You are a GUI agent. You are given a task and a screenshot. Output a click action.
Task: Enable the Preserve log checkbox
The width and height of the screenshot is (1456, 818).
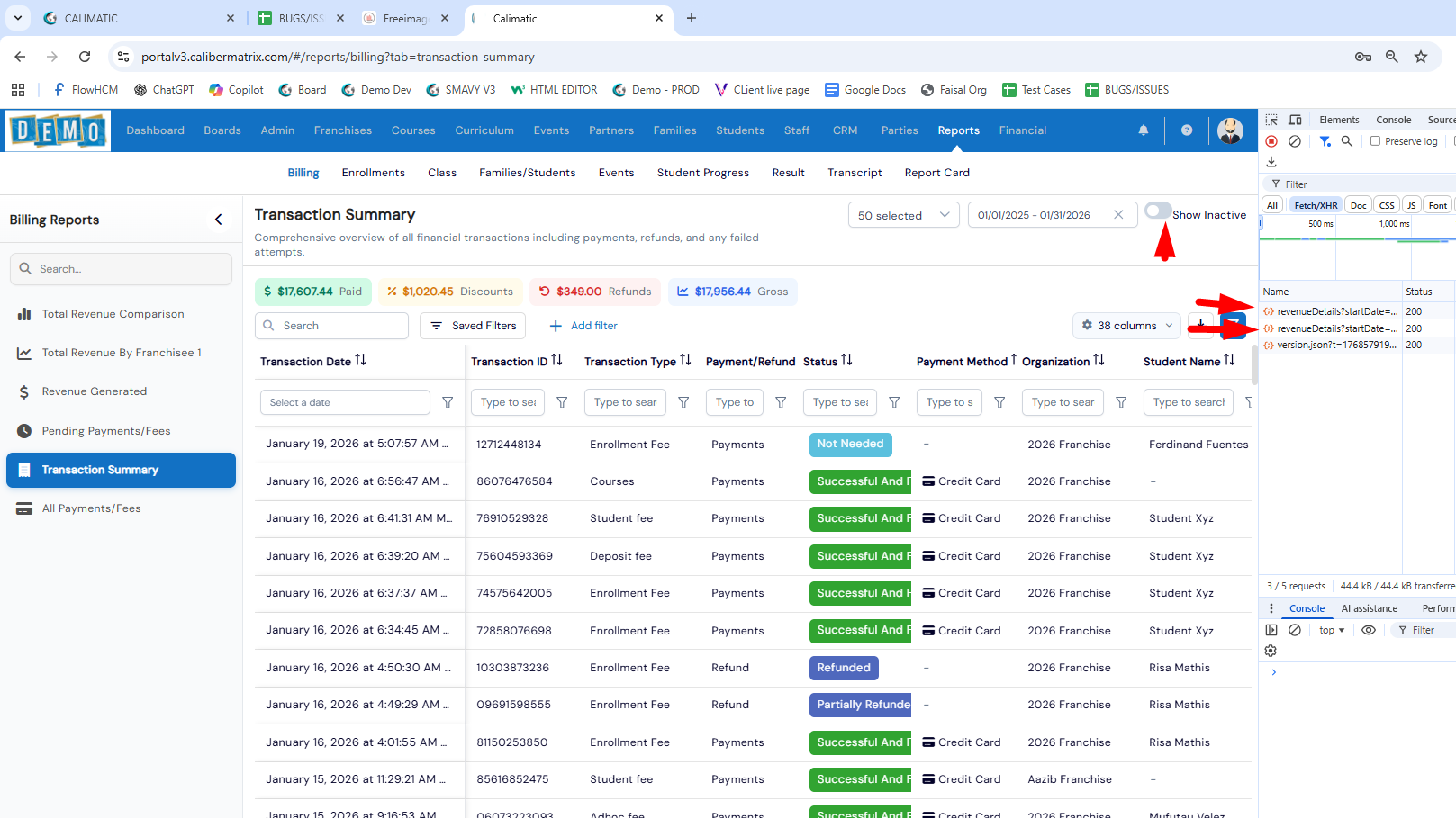pyautogui.click(x=1375, y=141)
